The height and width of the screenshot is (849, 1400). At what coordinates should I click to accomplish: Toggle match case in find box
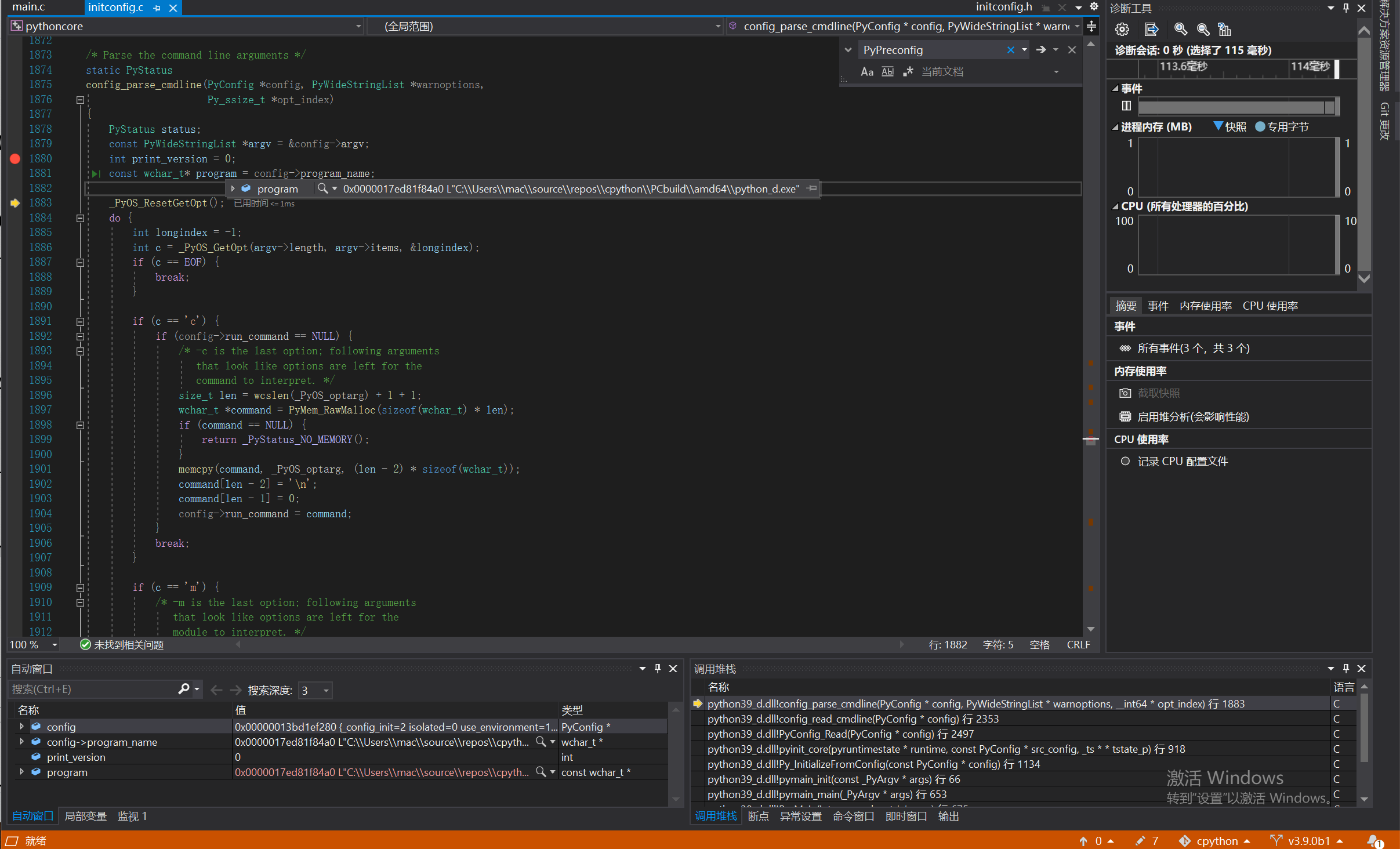[x=867, y=71]
